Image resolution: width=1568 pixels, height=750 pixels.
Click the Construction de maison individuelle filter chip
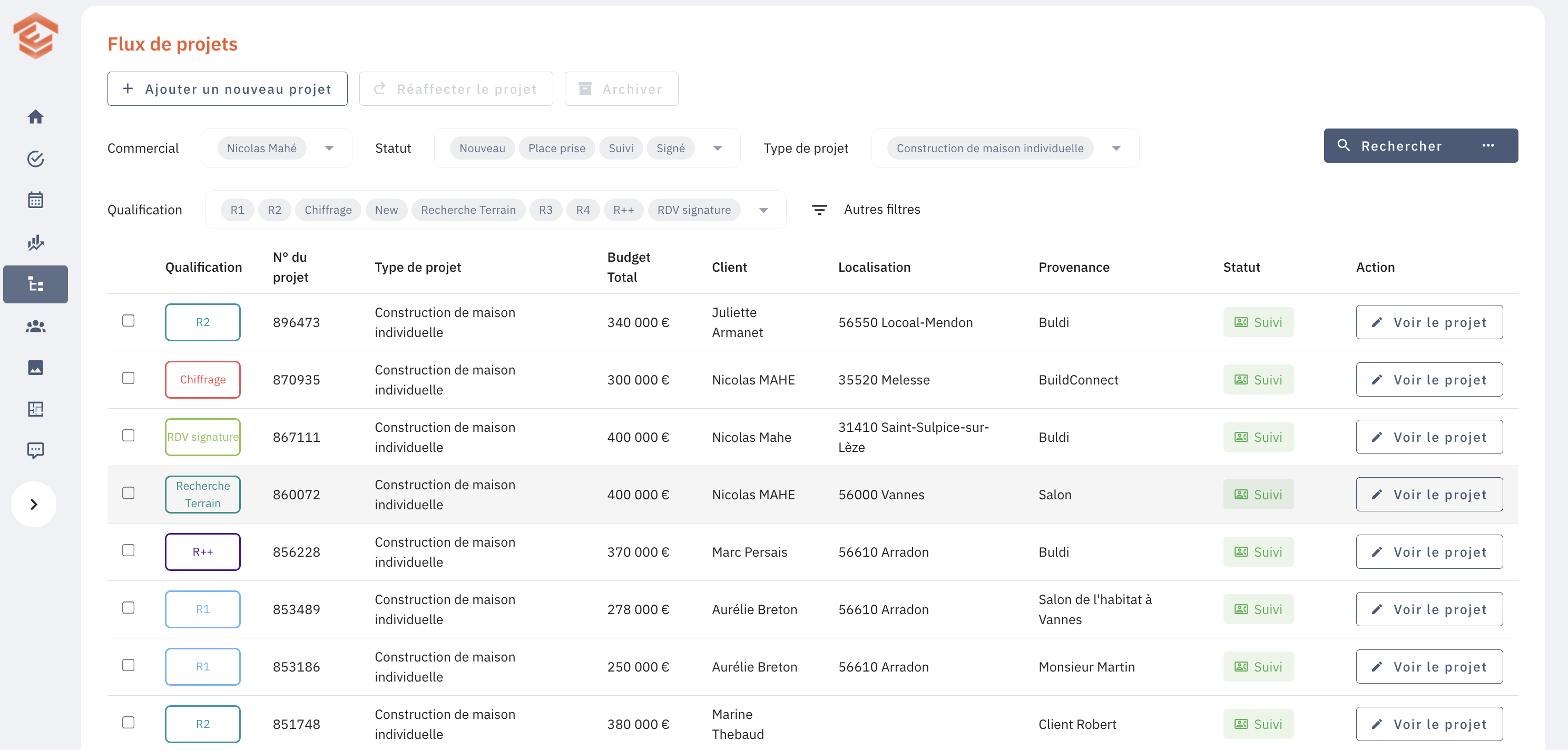pyautogui.click(x=989, y=148)
